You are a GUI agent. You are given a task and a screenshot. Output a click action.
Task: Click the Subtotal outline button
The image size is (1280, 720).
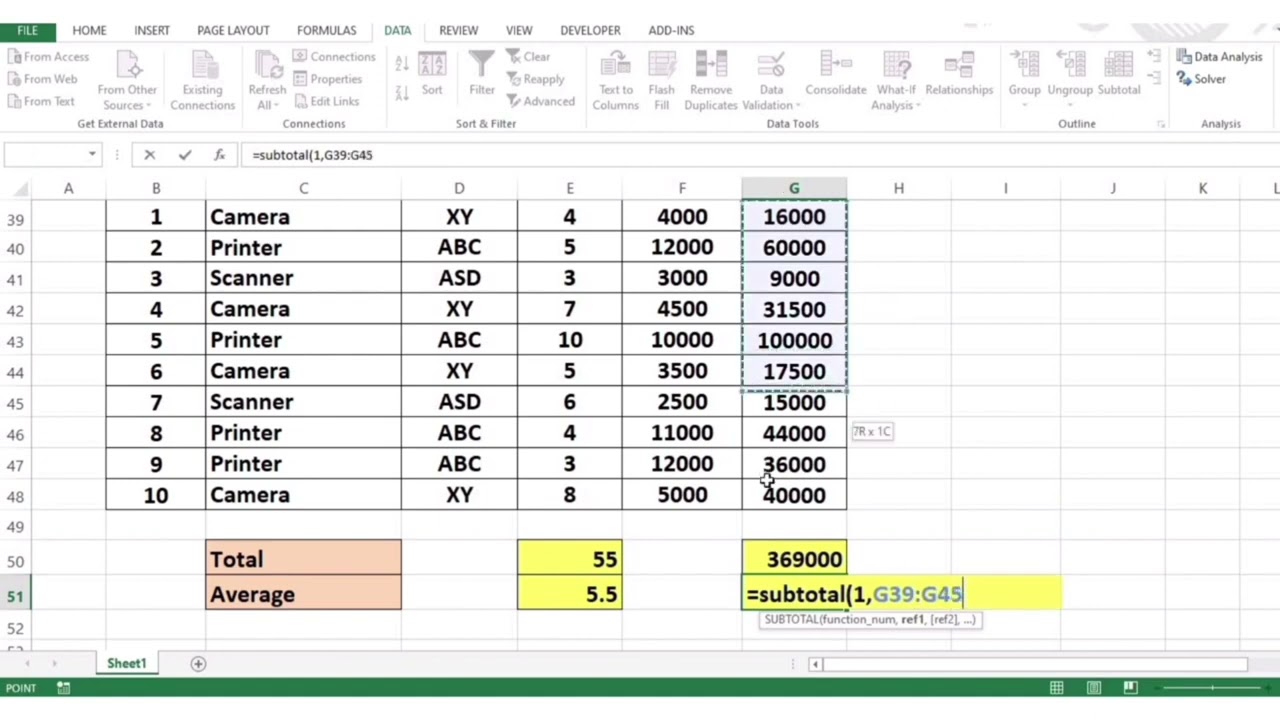(x=1119, y=74)
